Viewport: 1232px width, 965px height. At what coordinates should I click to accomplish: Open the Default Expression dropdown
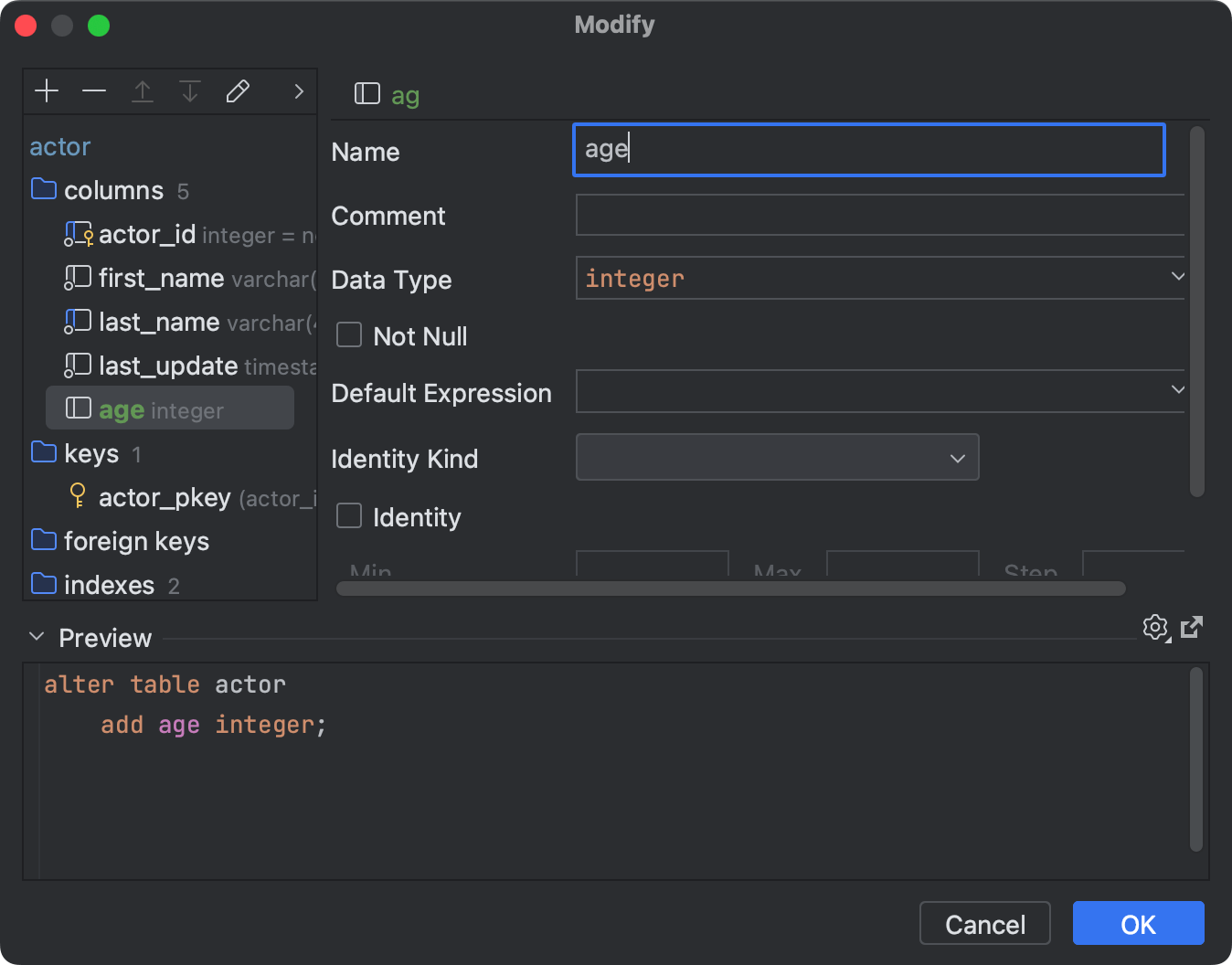click(x=1178, y=390)
